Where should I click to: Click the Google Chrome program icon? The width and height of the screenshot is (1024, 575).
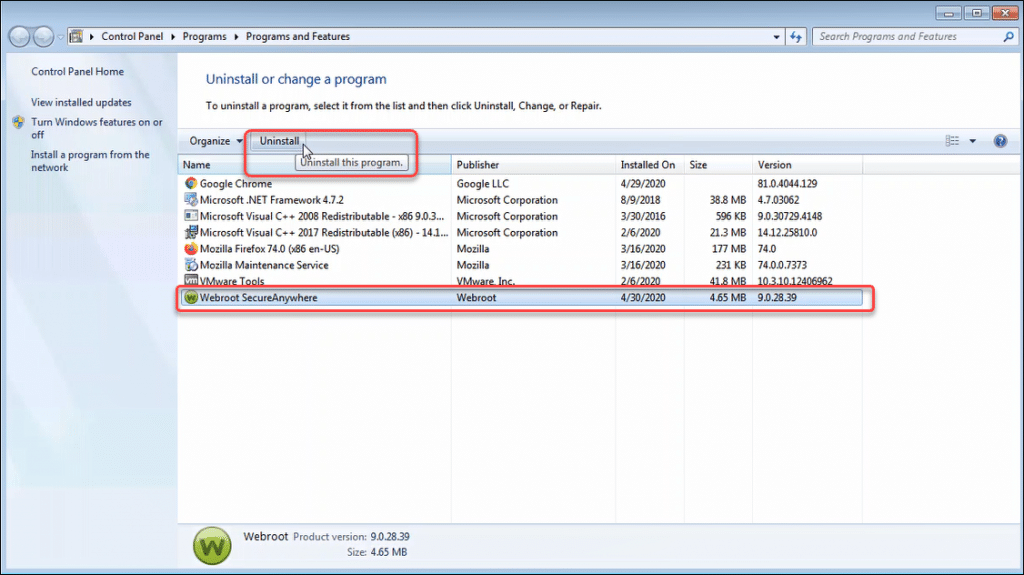191,184
